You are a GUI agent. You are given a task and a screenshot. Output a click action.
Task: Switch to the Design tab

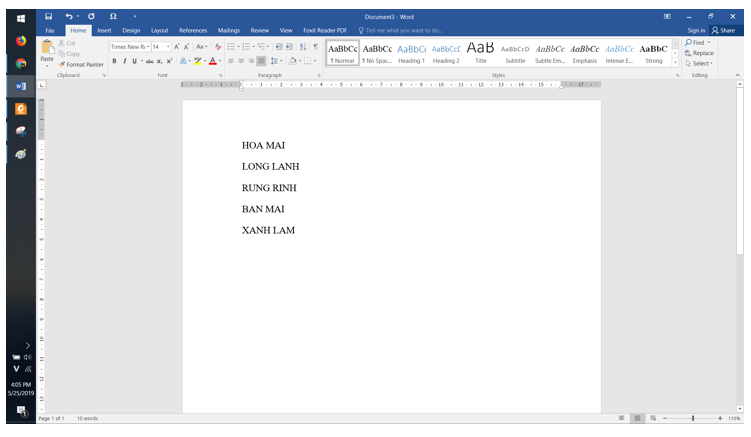tap(131, 30)
